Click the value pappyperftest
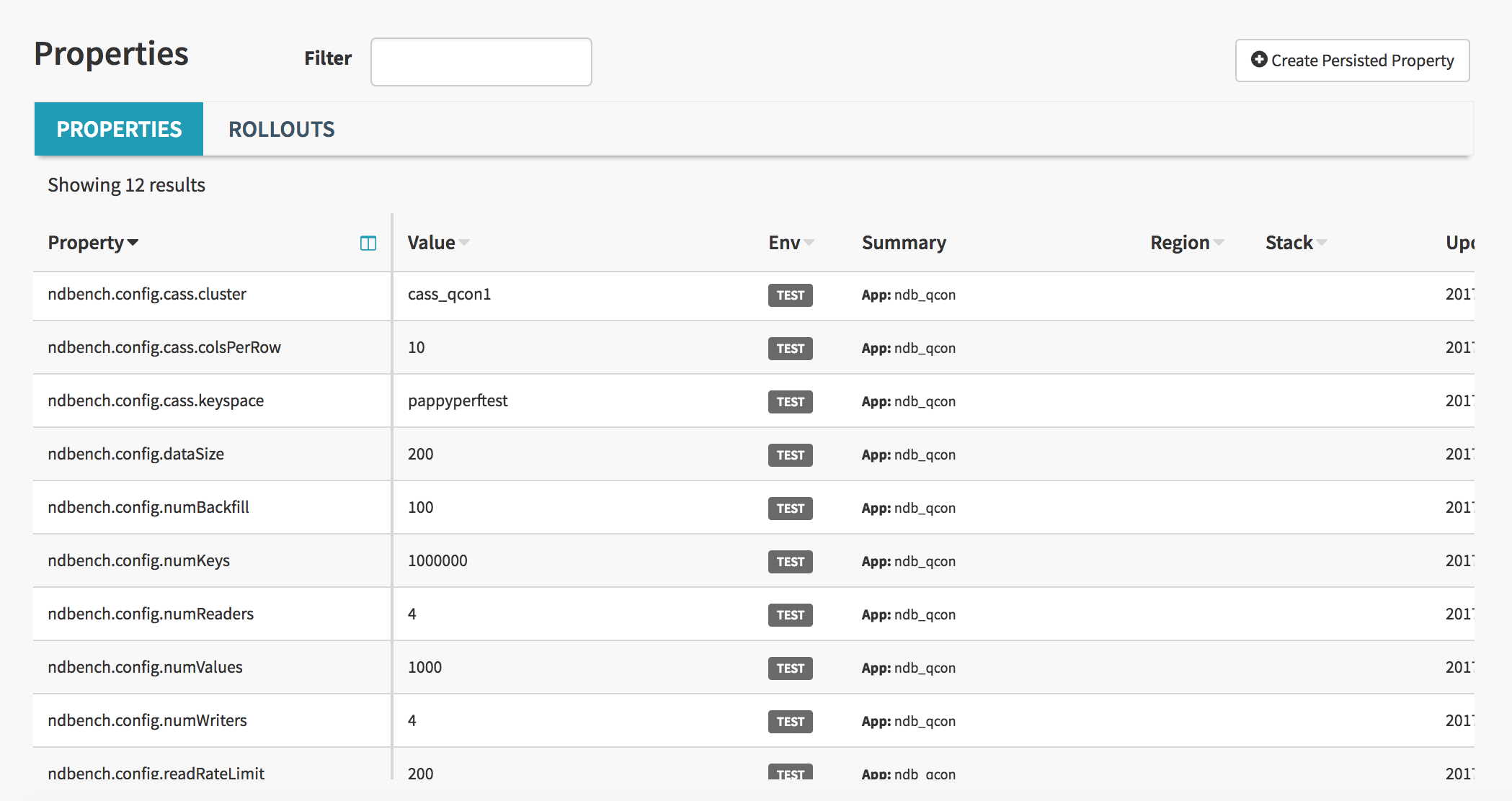The width and height of the screenshot is (1512, 801). (x=458, y=400)
